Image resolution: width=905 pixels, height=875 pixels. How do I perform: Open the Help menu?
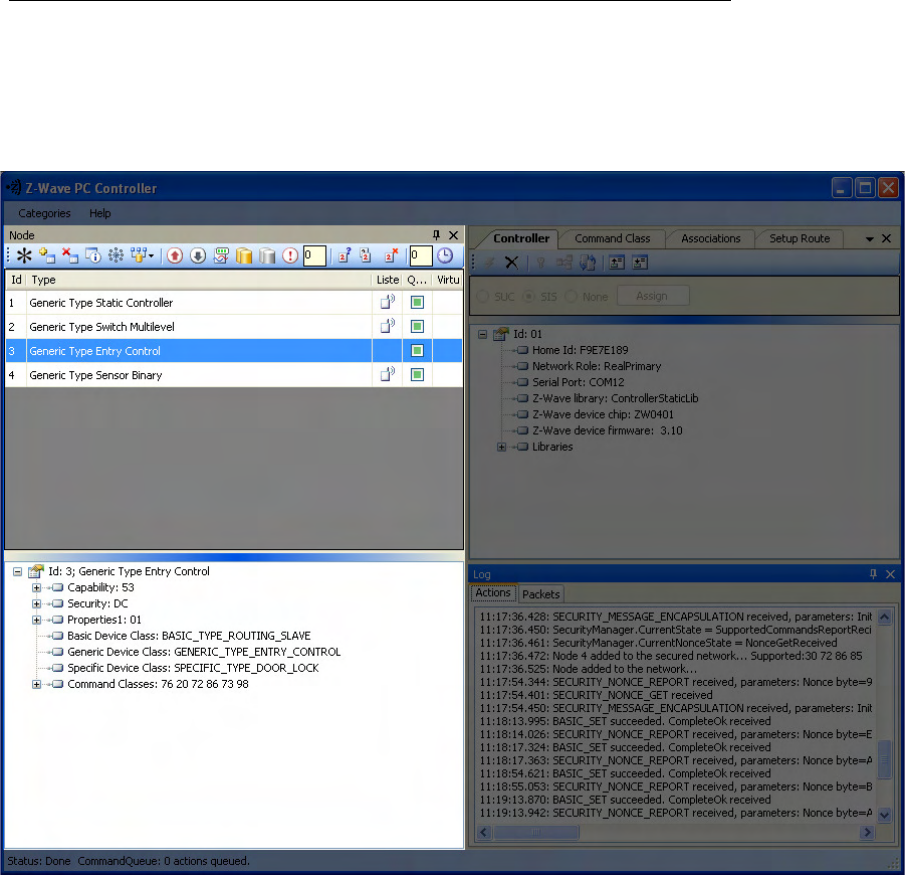[100, 214]
